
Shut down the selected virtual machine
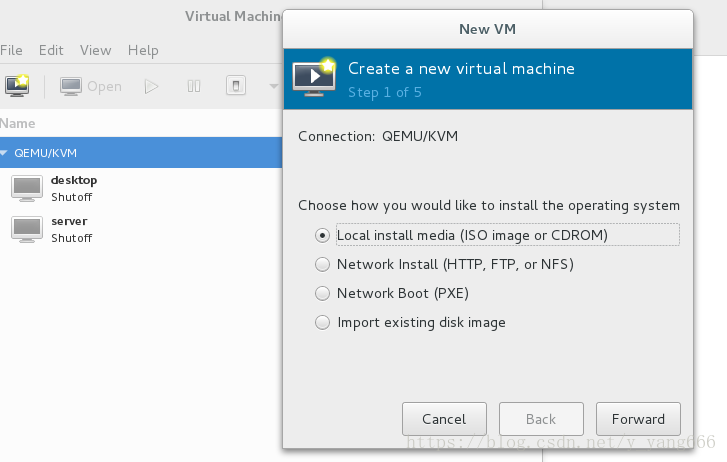tap(236, 86)
